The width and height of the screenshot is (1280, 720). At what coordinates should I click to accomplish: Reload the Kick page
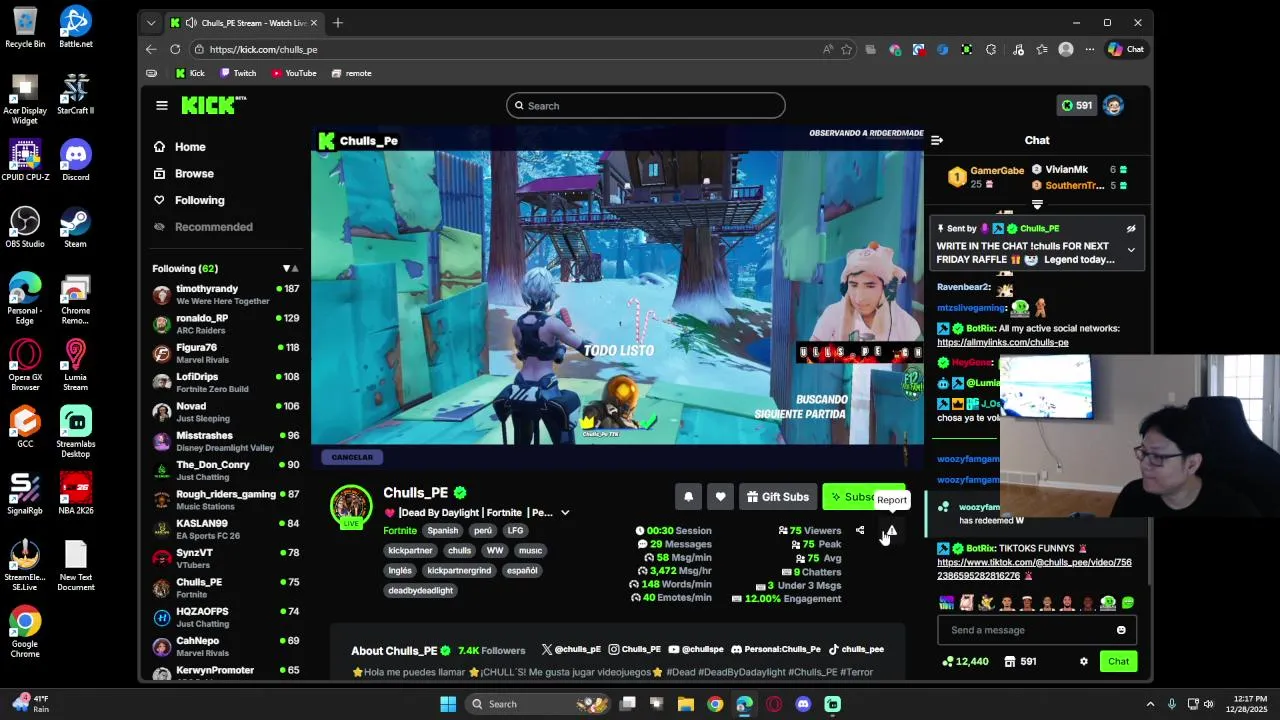pos(175,49)
